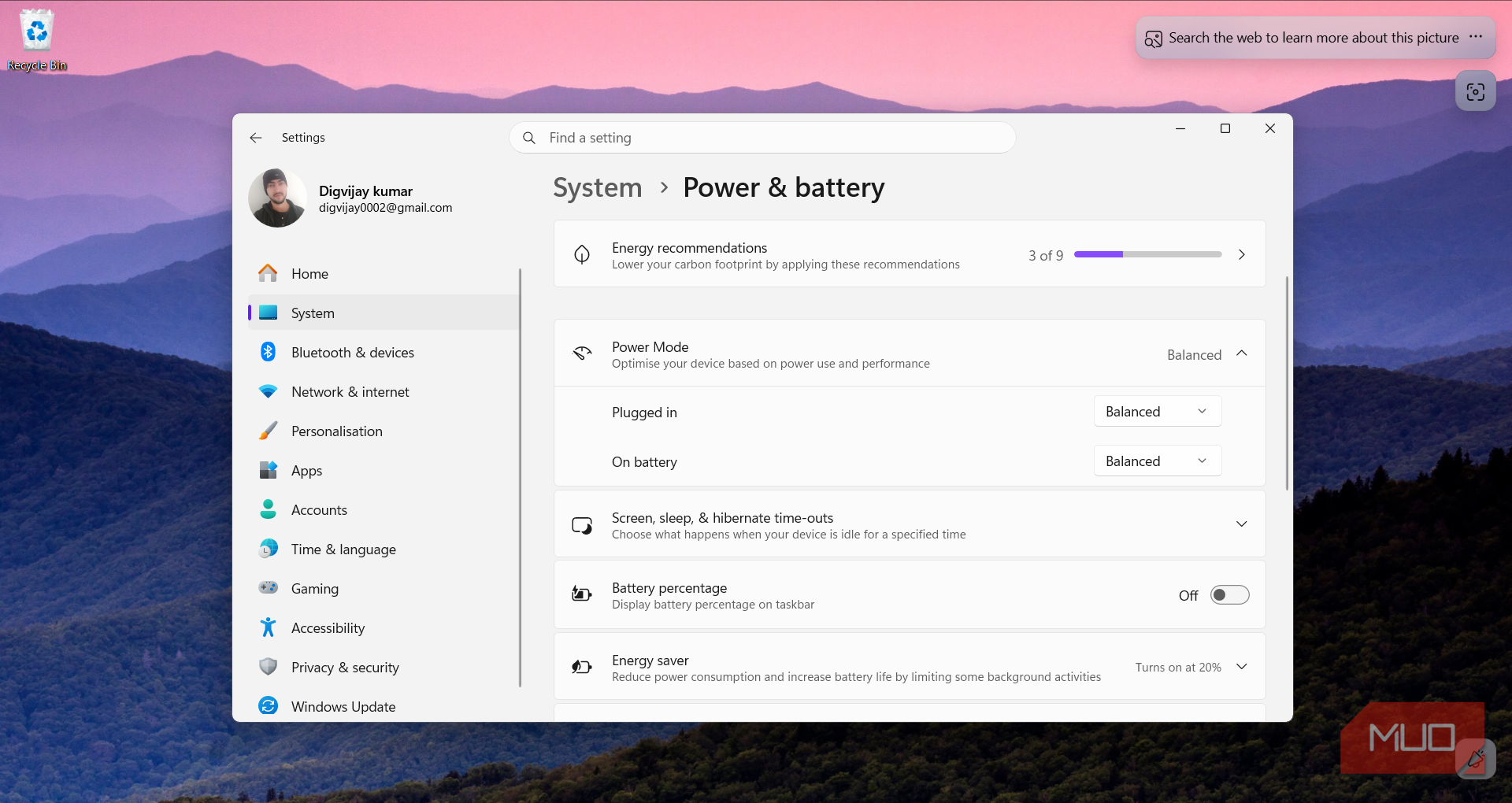Viewport: 1512px width, 803px height.
Task: Click the Personalisation paintbrush icon
Action: pos(268,431)
